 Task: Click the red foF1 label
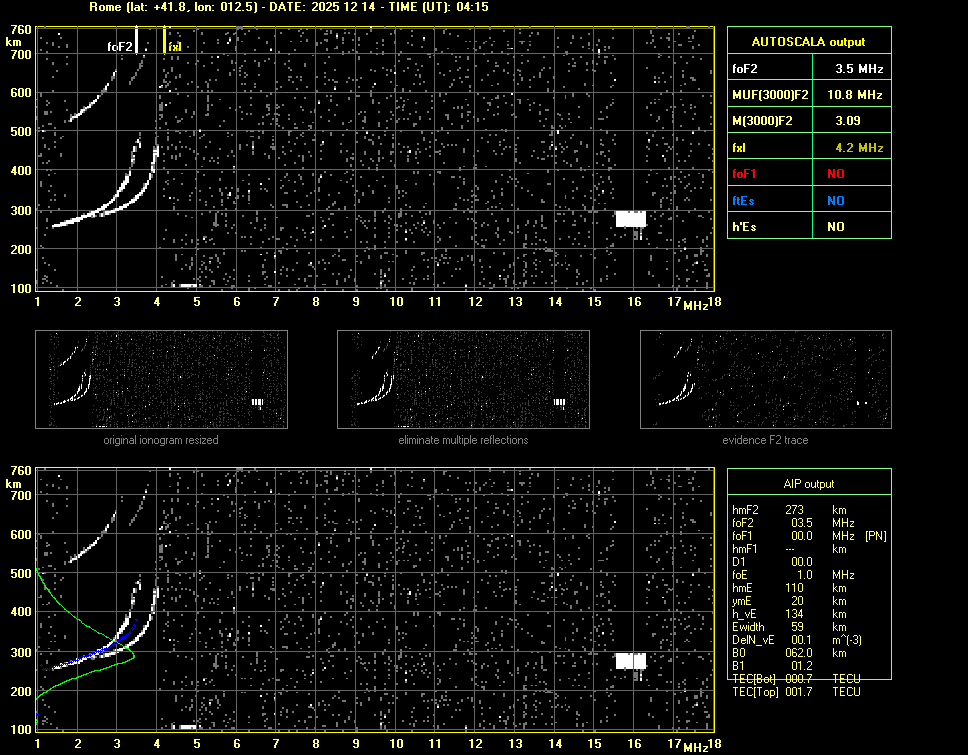(745, 174)
